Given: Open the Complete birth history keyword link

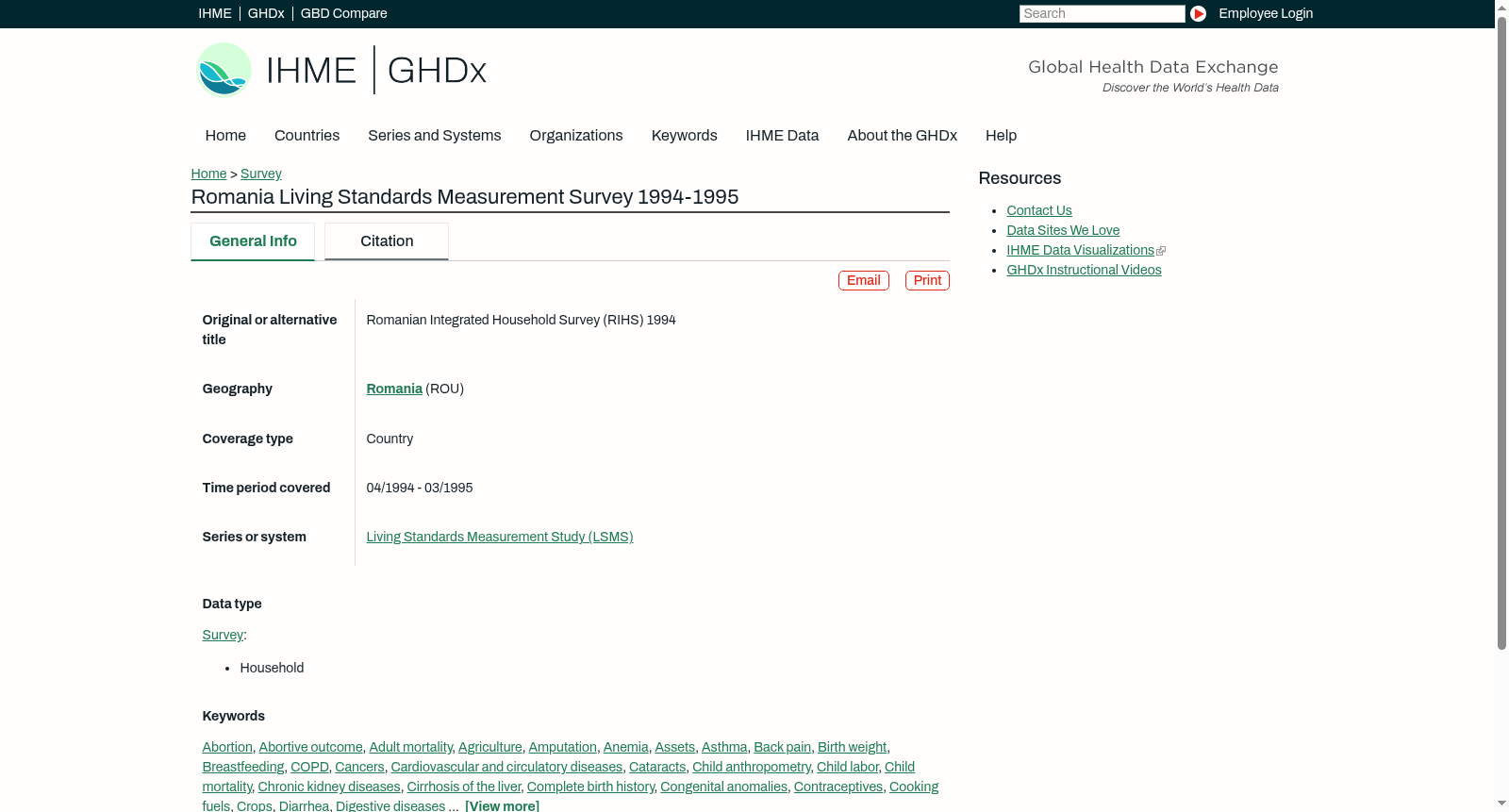Looking at the screenshot, I should (x=590, y=787).
